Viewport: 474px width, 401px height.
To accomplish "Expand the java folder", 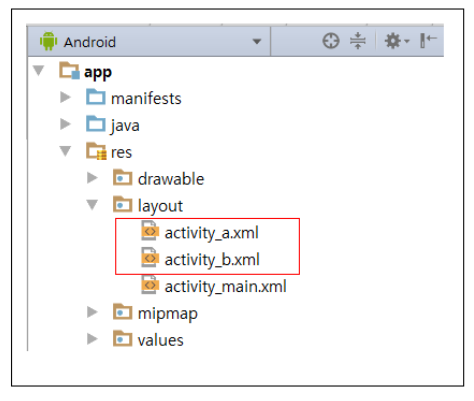I will [x=65, y=124].
